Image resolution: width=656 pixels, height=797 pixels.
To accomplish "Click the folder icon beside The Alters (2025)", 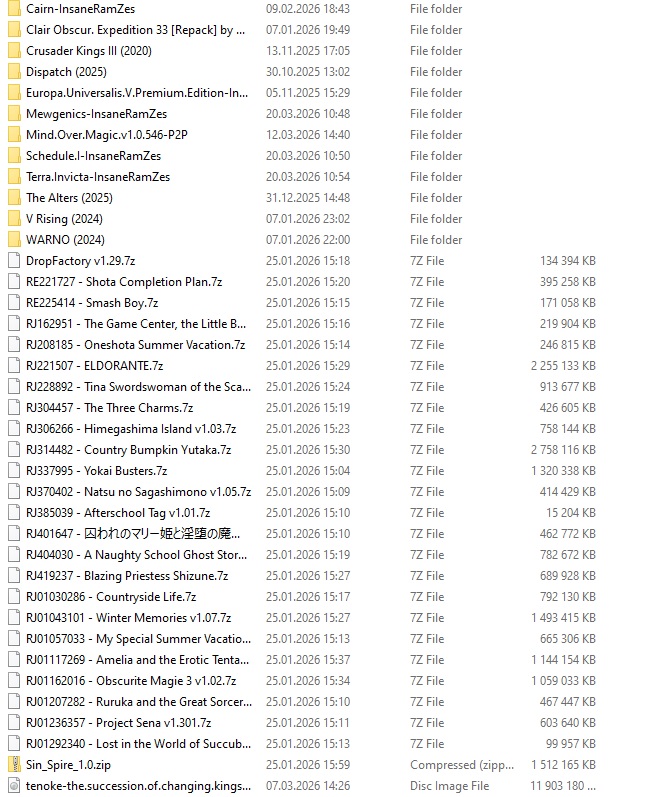I will 14,198.
